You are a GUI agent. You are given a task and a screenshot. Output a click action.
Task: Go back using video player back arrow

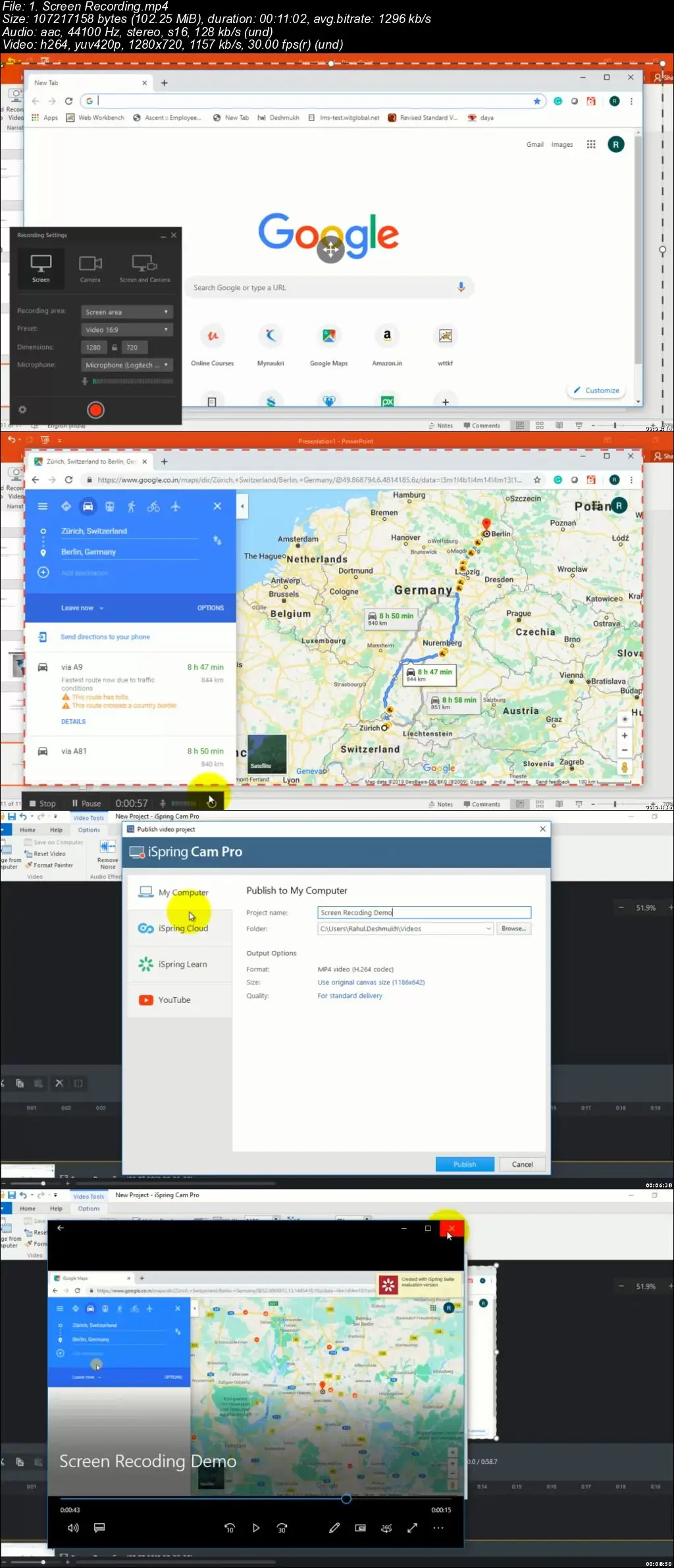(60, 1228)
